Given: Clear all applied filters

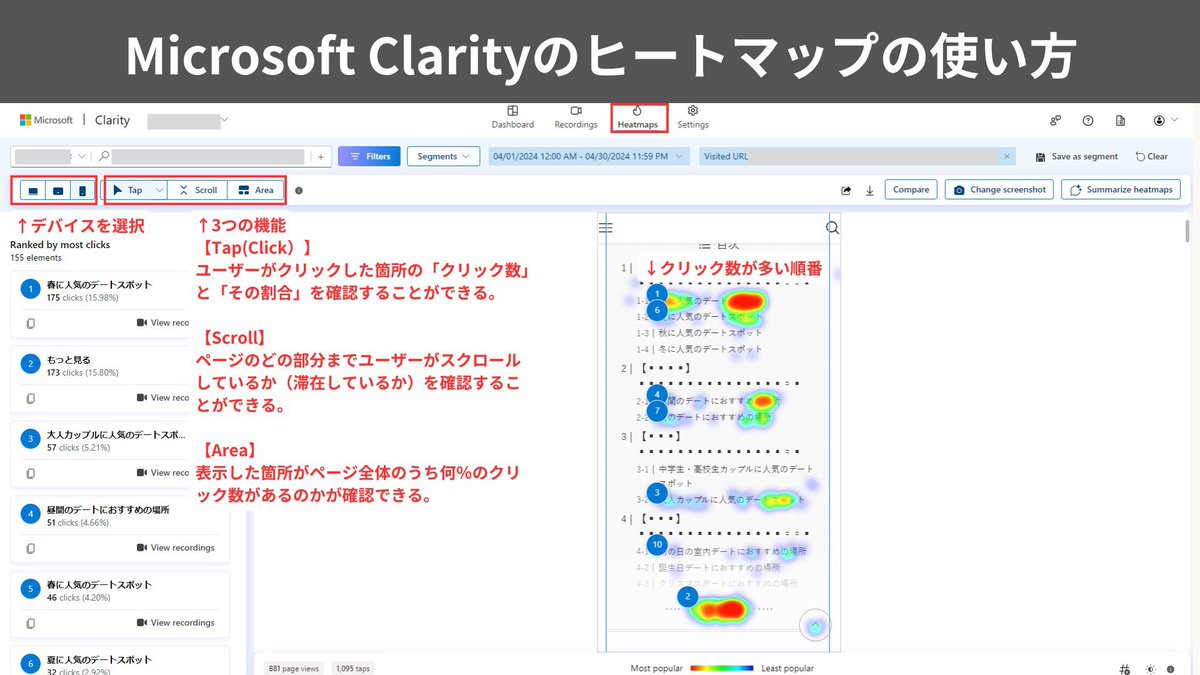Looking at the screenshot, I should click(1151, 156).
